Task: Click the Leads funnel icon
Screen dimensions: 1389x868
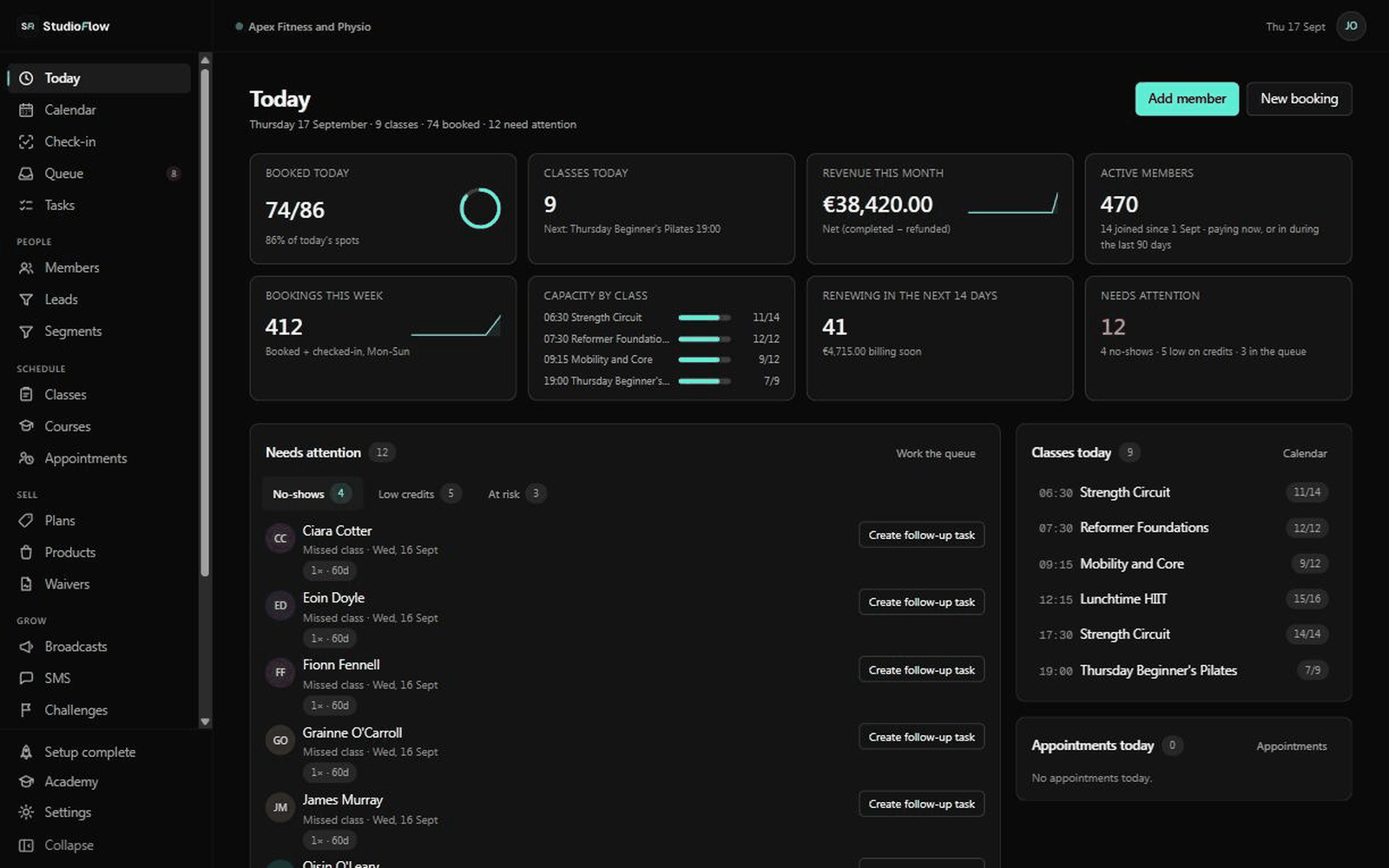Action: point(26,299)
